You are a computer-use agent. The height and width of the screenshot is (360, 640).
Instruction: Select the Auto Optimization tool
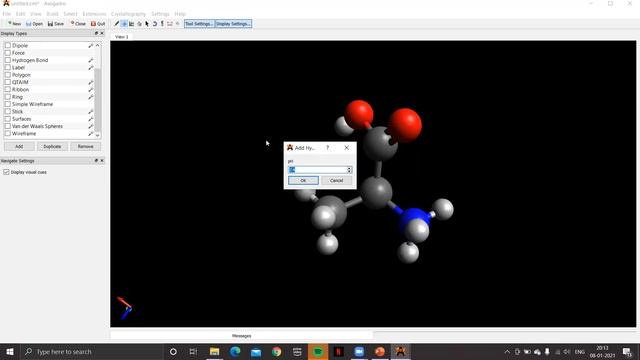click(x=162, y=24)
